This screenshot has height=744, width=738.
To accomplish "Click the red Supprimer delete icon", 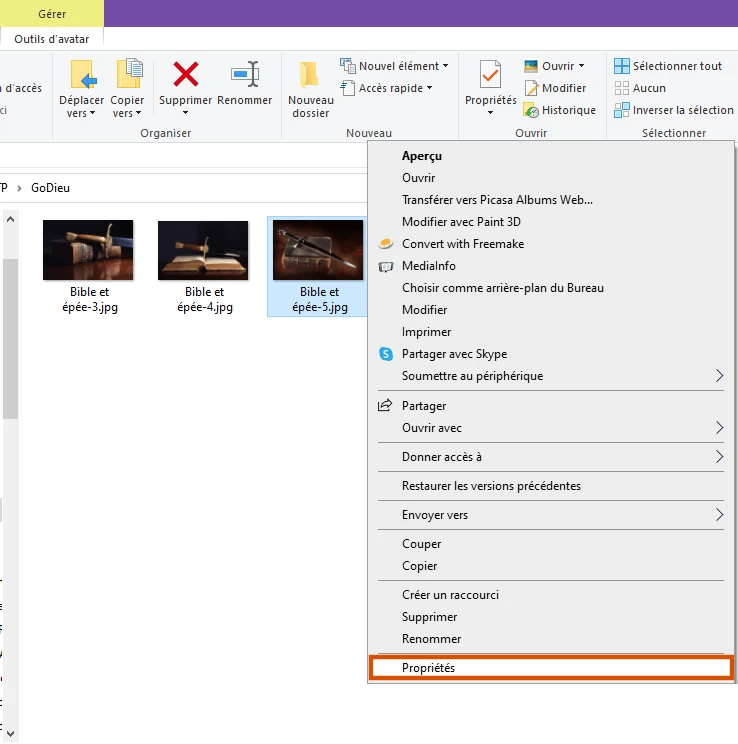I will (185, 76).
